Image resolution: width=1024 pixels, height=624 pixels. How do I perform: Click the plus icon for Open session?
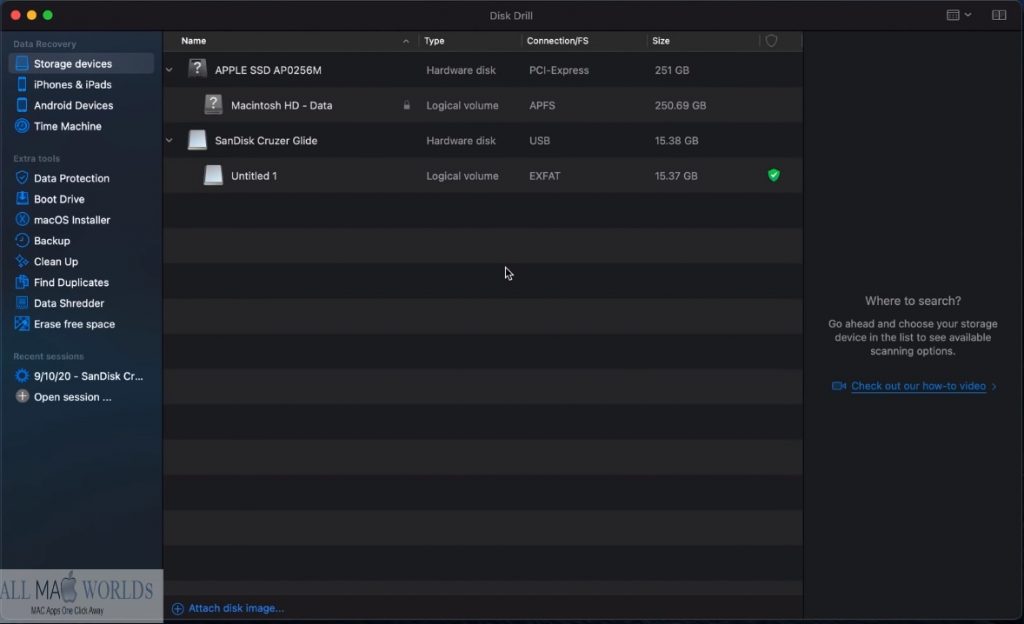(x=22, y=396)
